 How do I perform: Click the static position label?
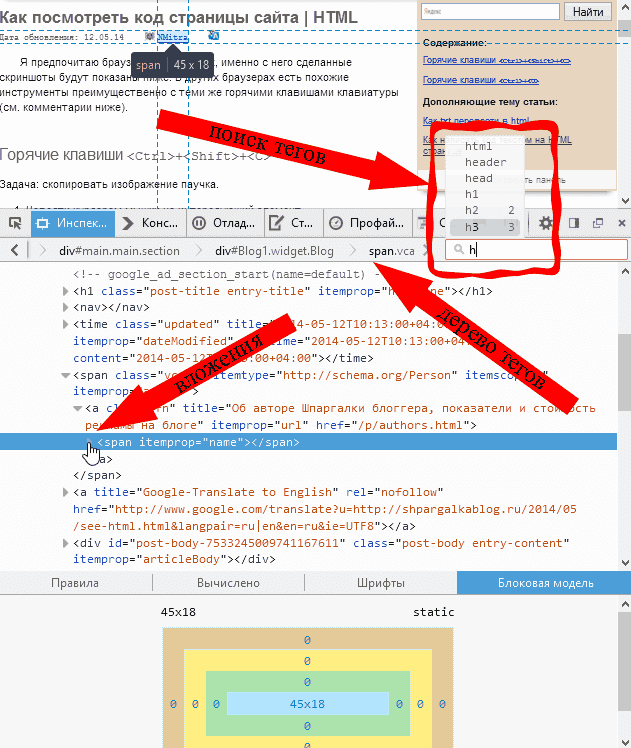[433, 612]
